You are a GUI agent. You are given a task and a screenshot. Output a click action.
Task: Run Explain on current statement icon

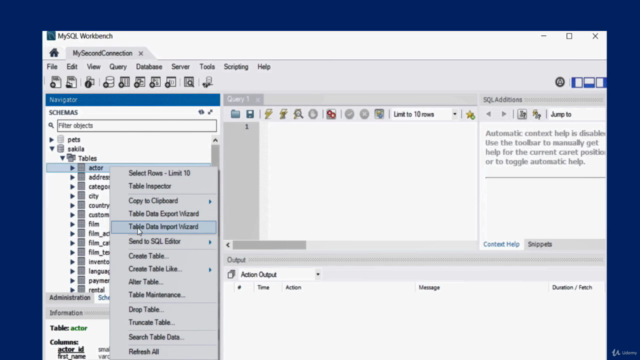pyautogui.click(x=298, y=114)
